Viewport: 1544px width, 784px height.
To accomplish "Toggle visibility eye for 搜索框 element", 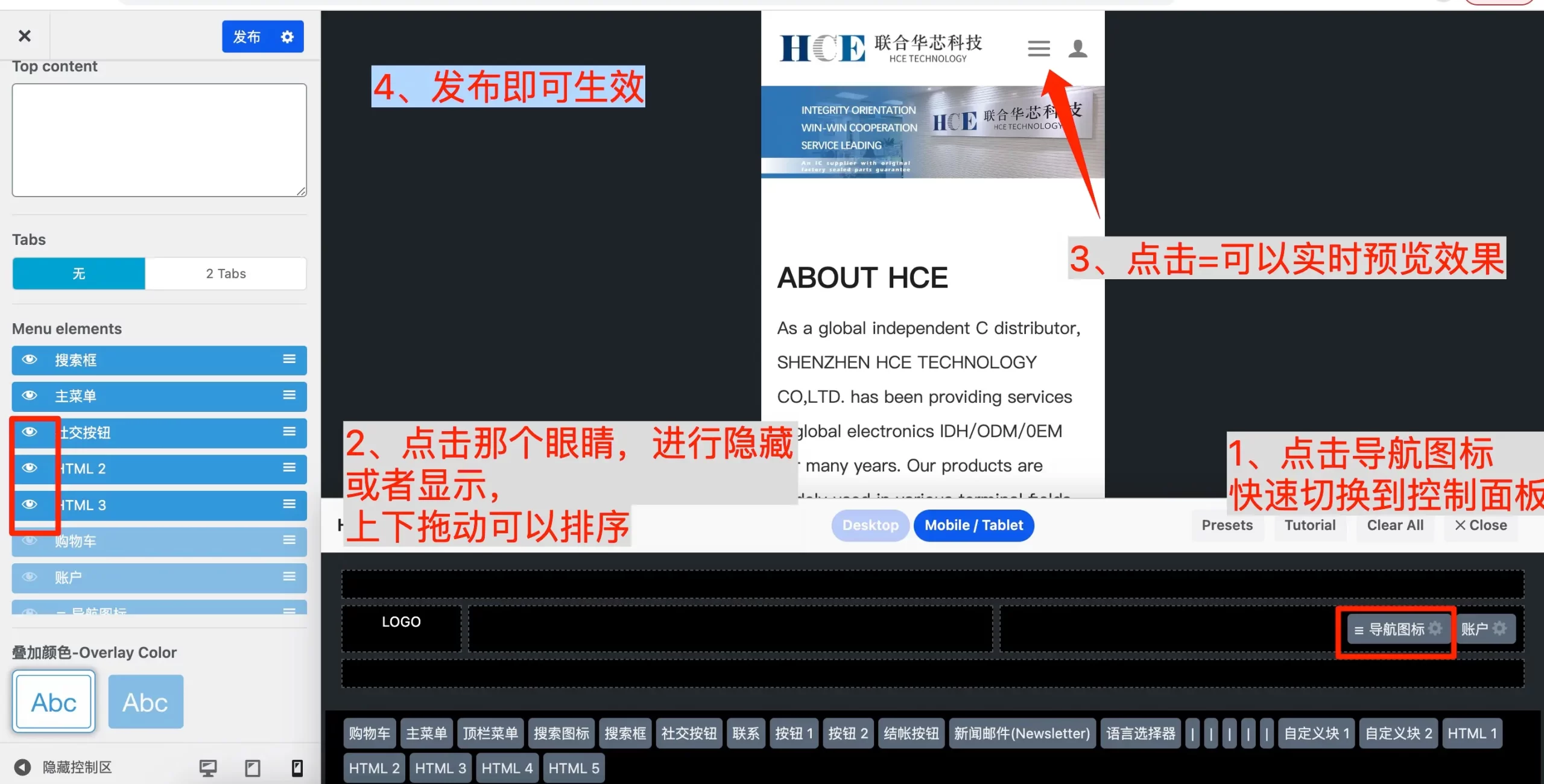I will pyautogui.click(x=30, y=360).
